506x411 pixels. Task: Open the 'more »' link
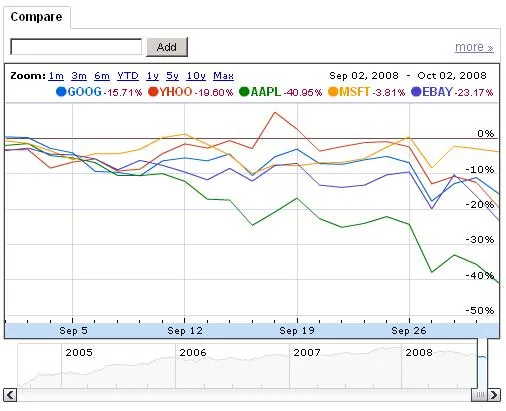coord(474,47)
